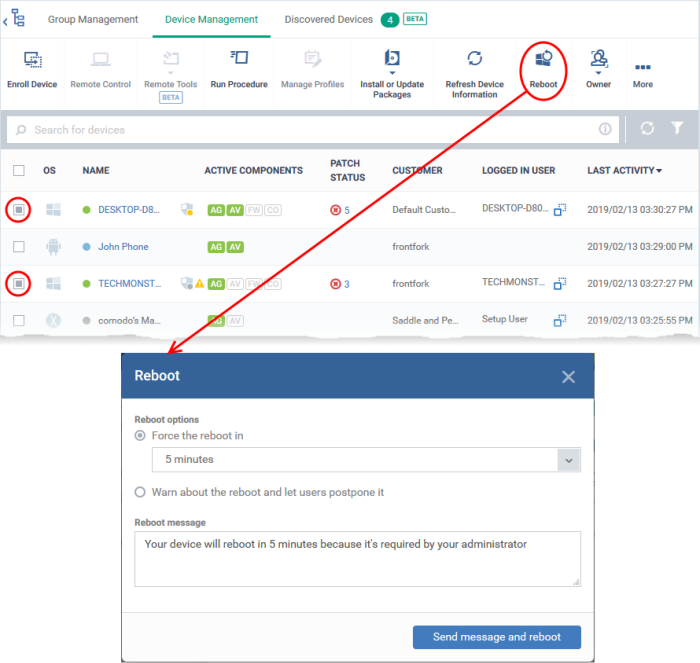Click the AG badge for John Phone
Viewport: 700px width, 663px height.
[216, 247]
